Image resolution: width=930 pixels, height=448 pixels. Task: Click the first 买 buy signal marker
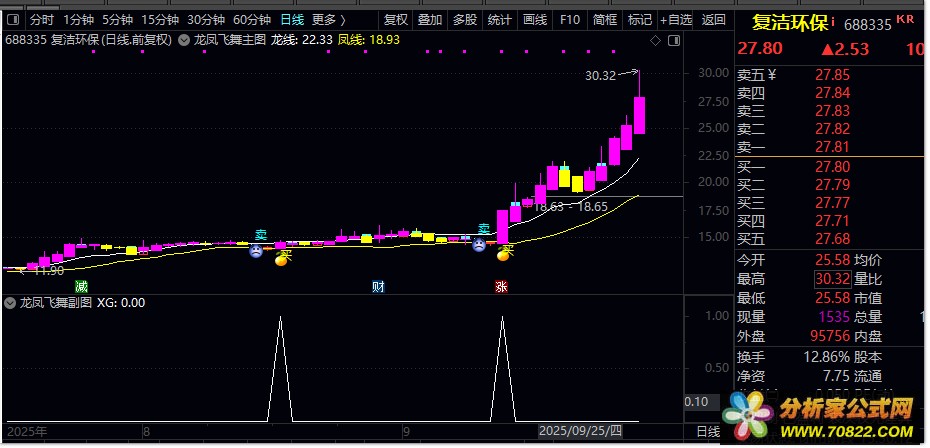(286, 255)
